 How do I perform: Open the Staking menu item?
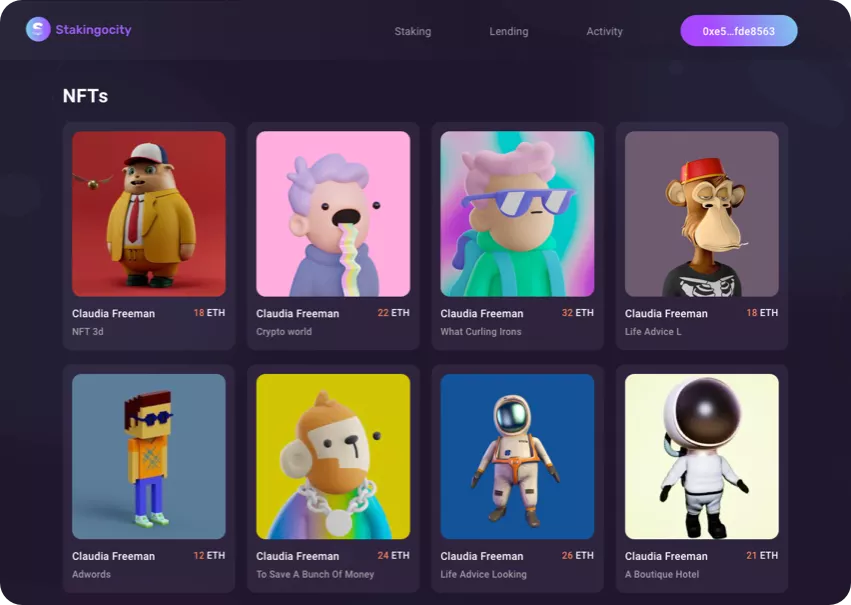[x=412, y=31]
